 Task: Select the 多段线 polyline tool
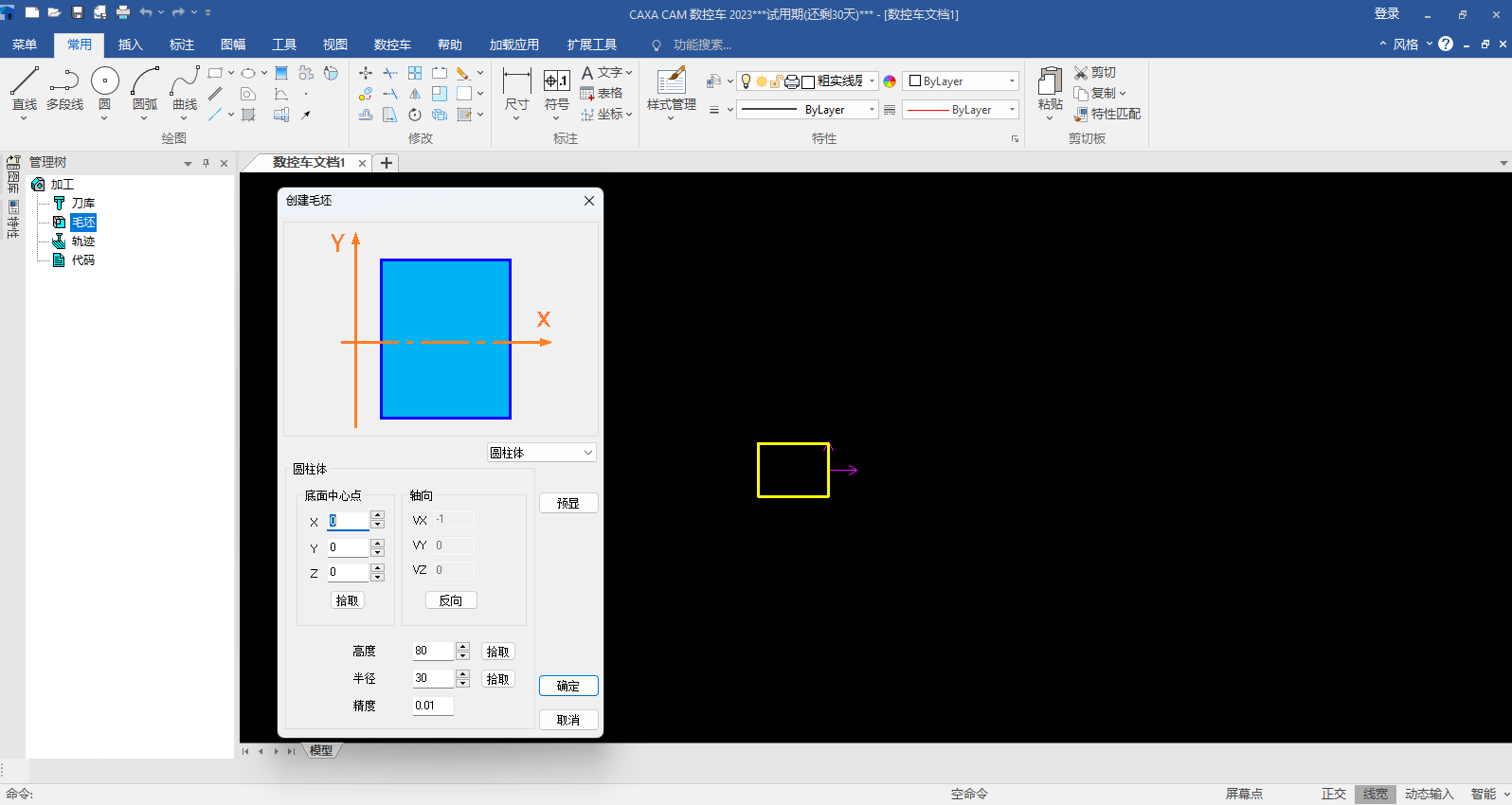click(64, 88)
